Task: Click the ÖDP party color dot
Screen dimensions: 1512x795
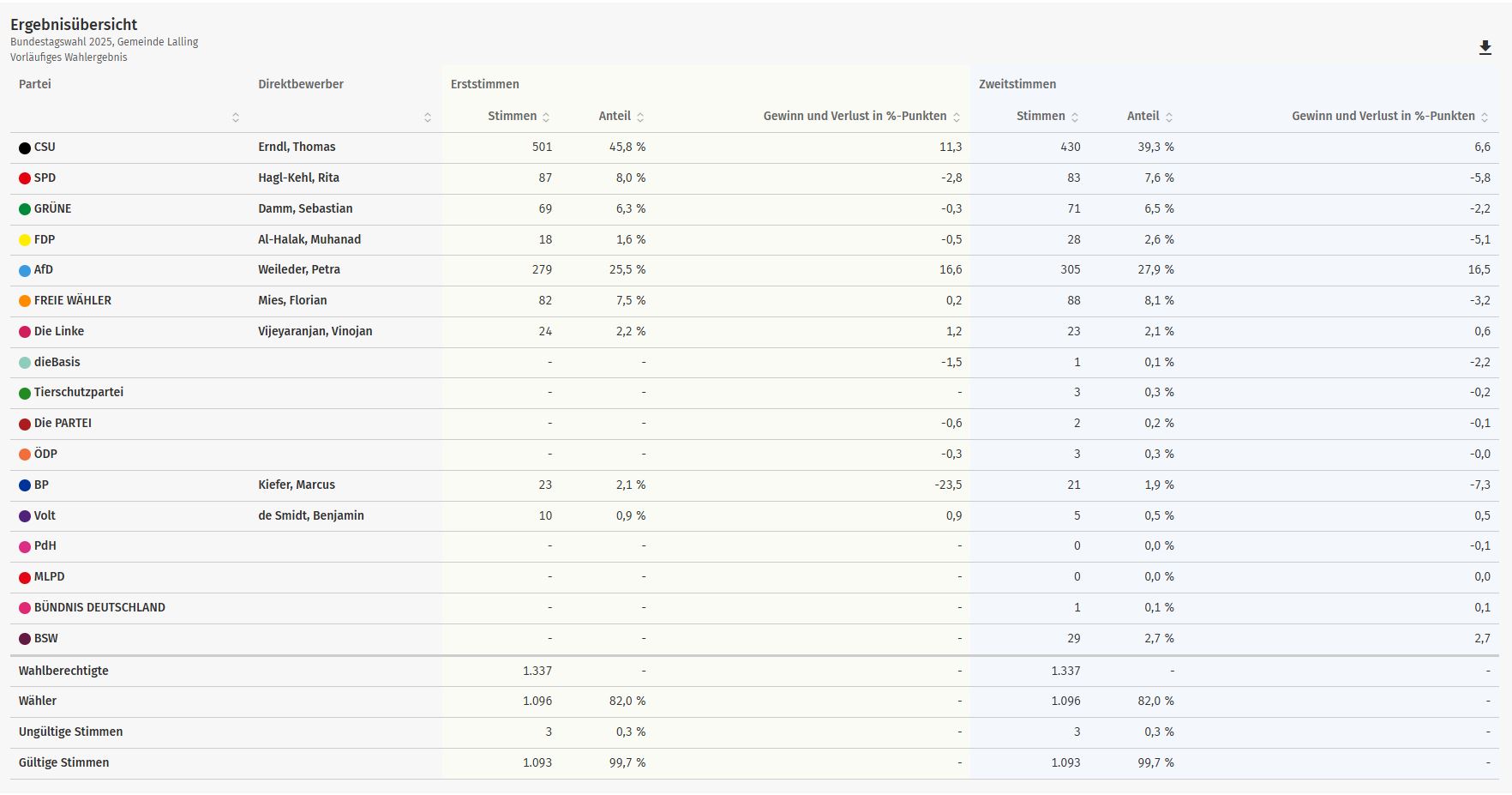Action: [25, 455]
